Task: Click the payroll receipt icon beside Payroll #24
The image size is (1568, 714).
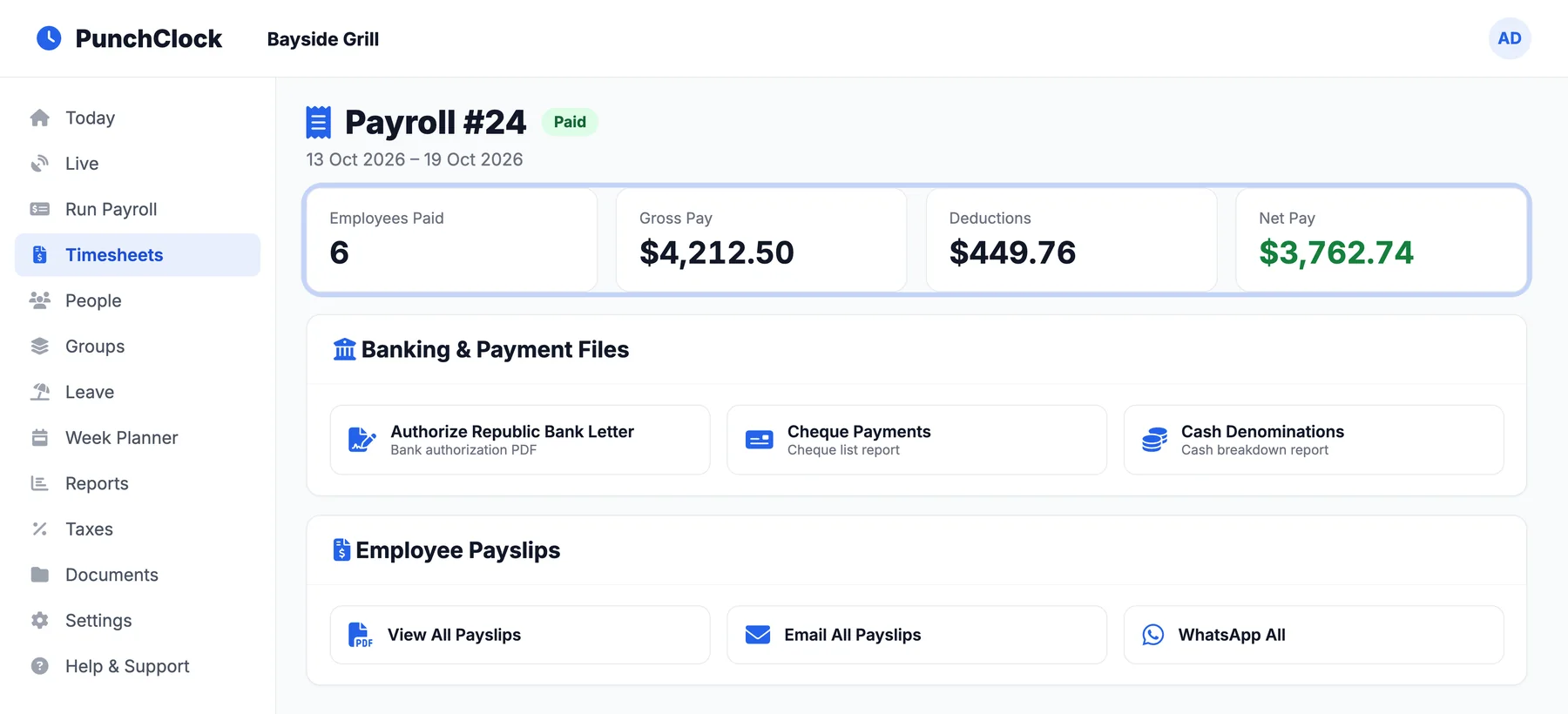Action: 319,122
